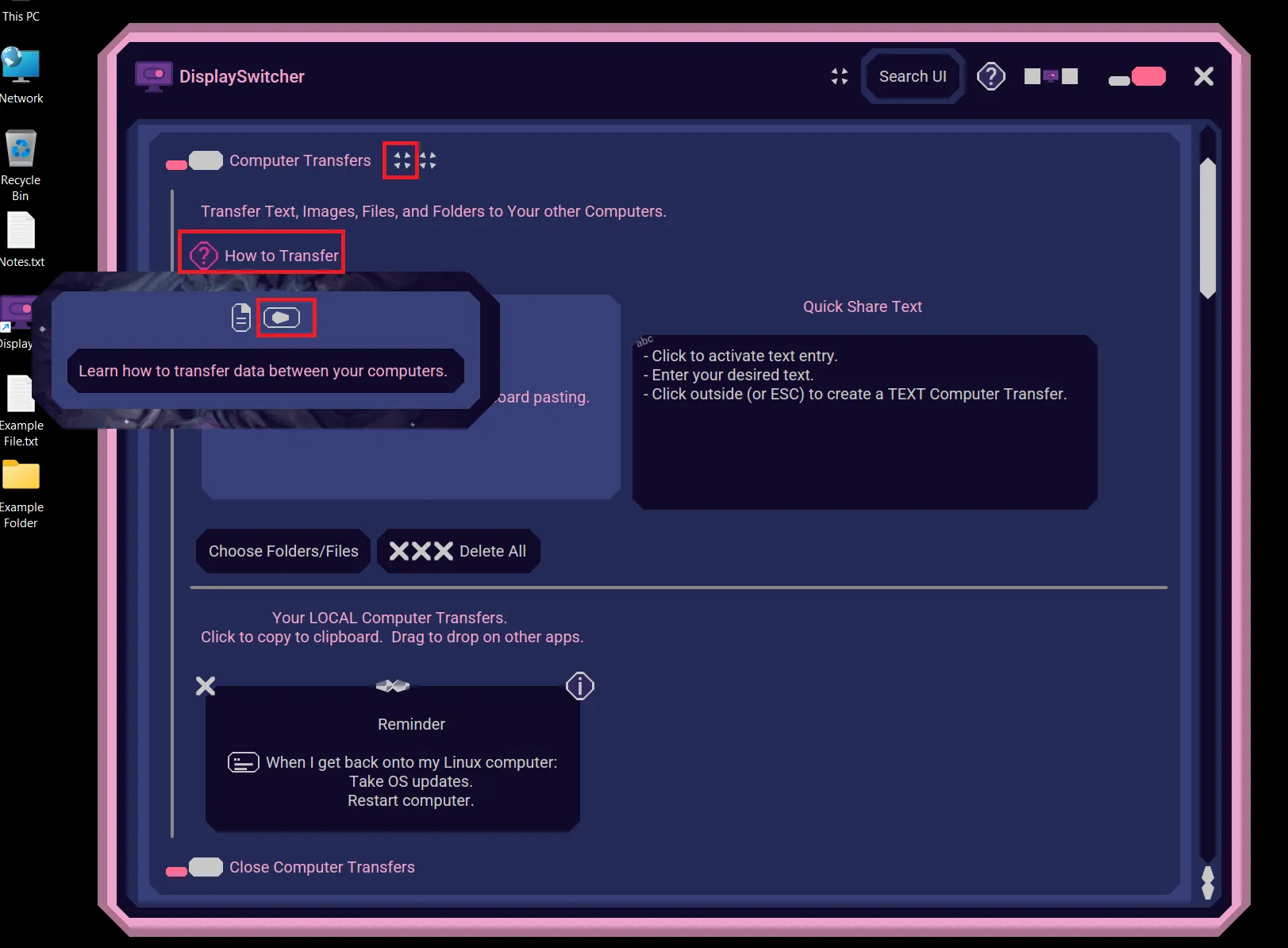Image resolution: width=1288 pixels, height=948 pixels.
Task: Click 'Transfer Text, Images, Files, and Folders' description
Action: pyautogui.click(x=433, y=211)
